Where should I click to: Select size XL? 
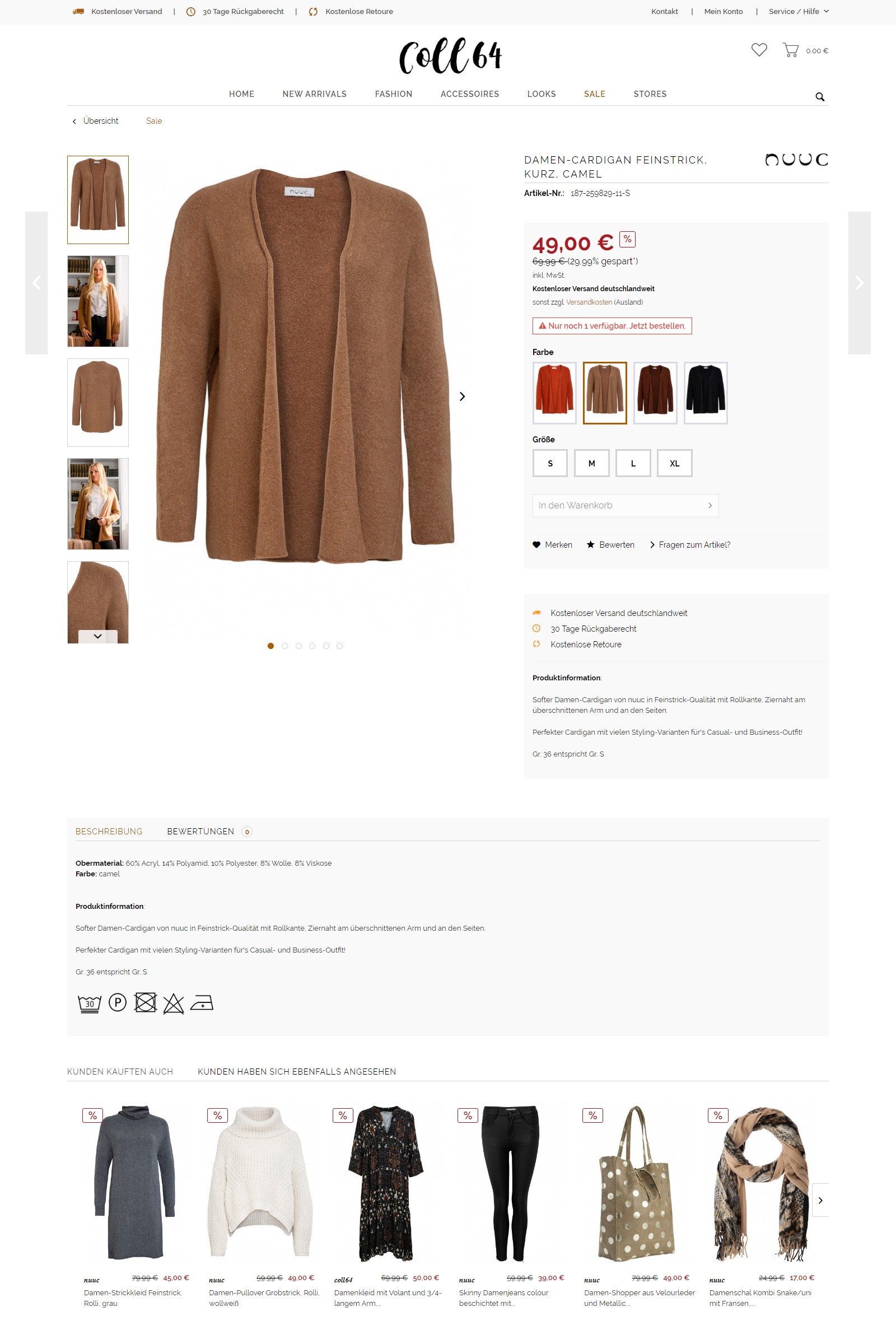tap(674, 463)
